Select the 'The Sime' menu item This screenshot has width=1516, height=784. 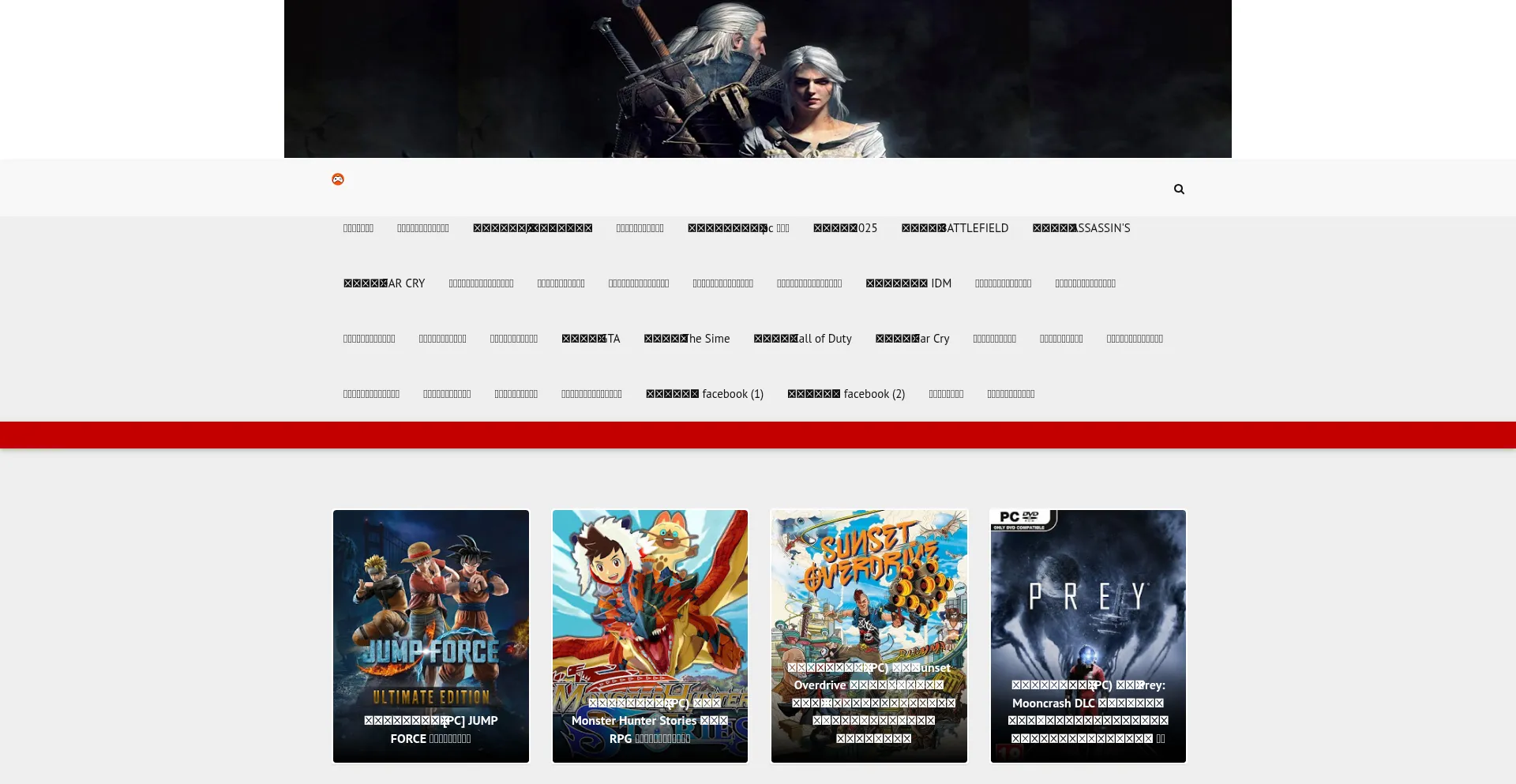point(686,339)
